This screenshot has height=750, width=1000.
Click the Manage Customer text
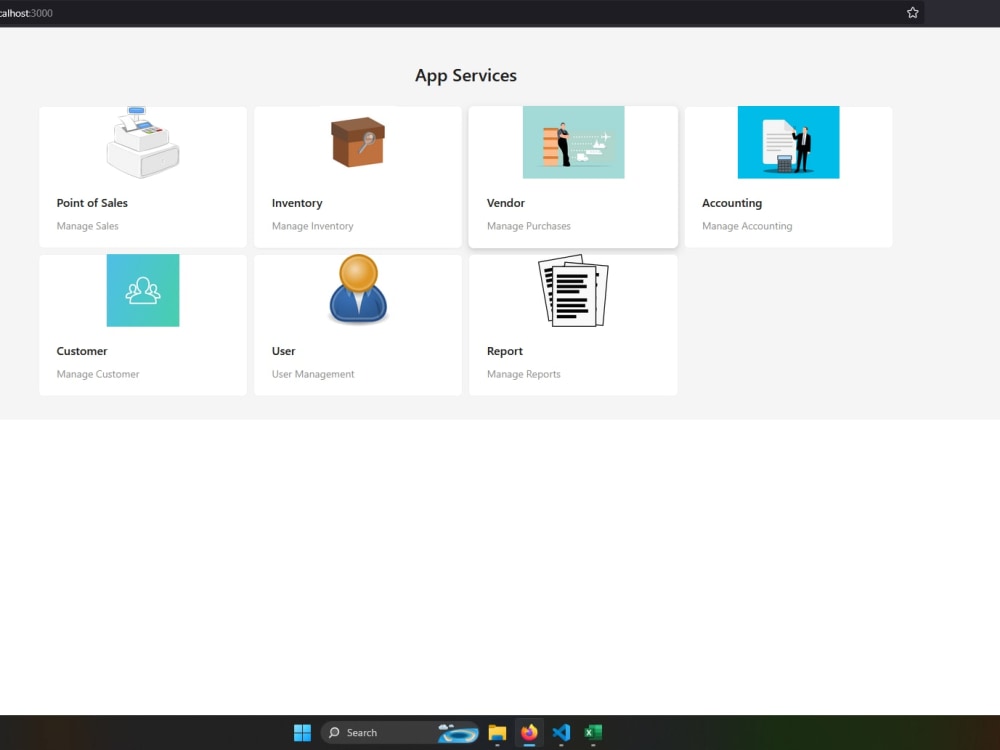pyautogui.click(x=98, y=374)
